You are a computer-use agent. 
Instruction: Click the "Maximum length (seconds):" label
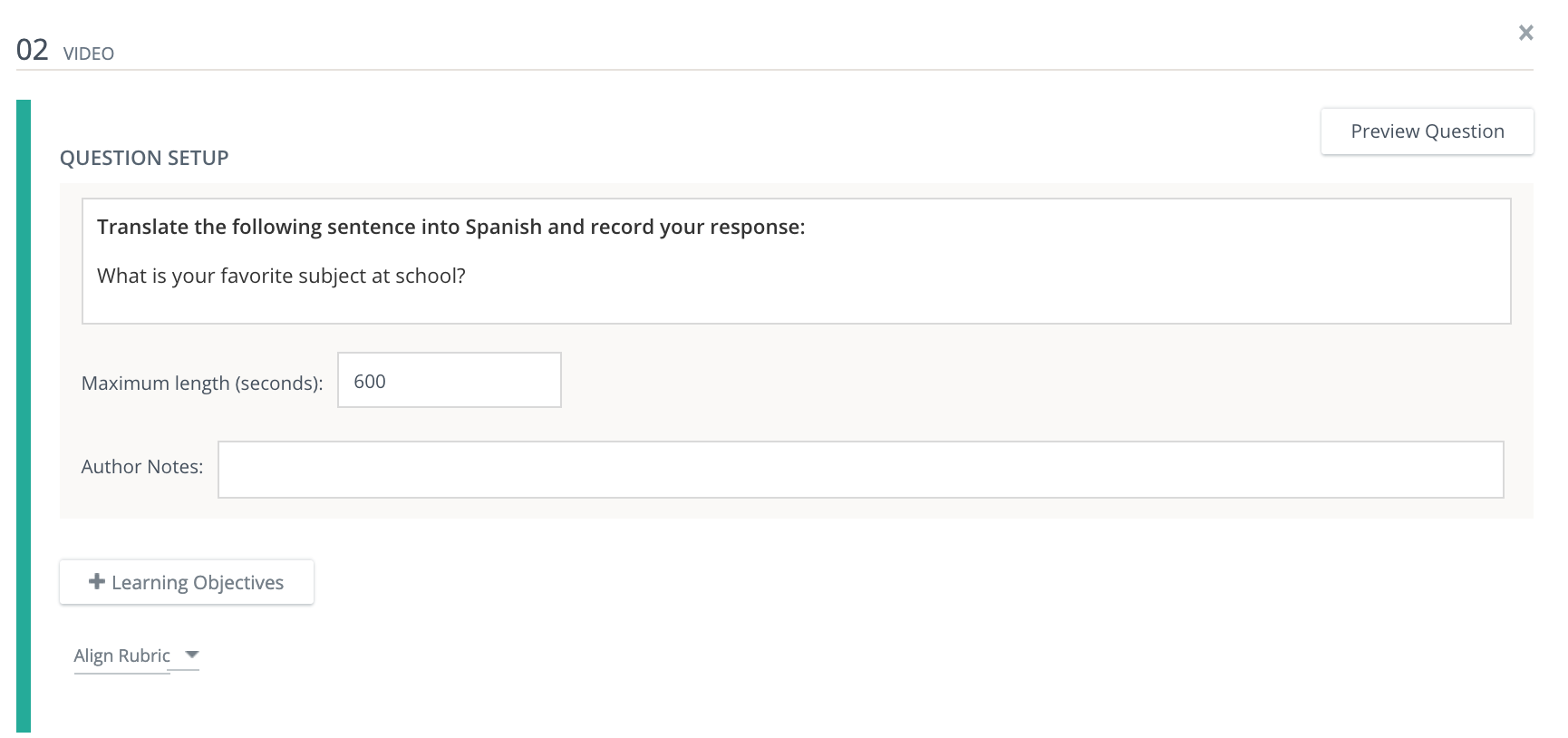[202, 383]
